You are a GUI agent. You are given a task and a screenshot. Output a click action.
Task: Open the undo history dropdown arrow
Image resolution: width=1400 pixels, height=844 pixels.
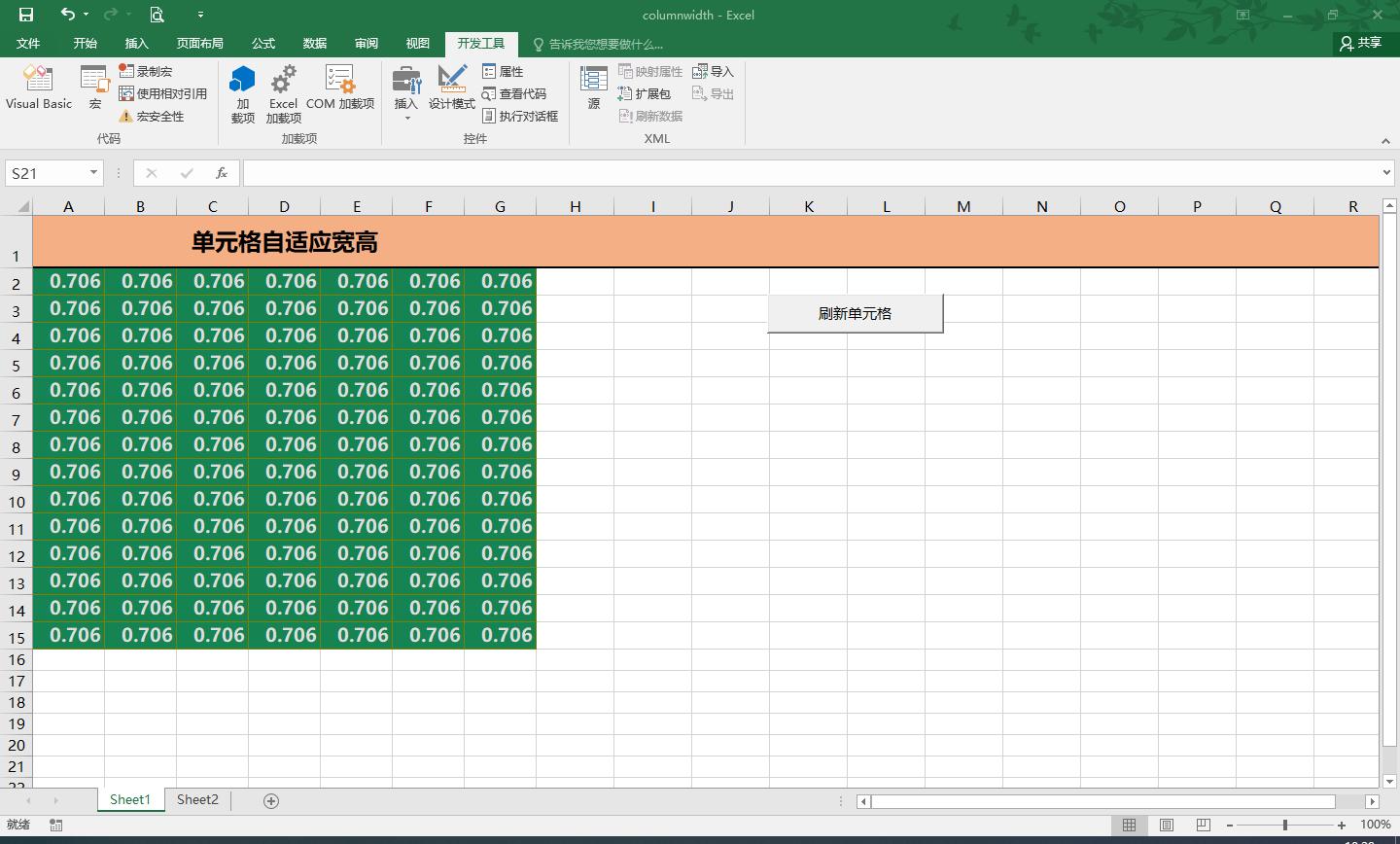coord(87,15)
